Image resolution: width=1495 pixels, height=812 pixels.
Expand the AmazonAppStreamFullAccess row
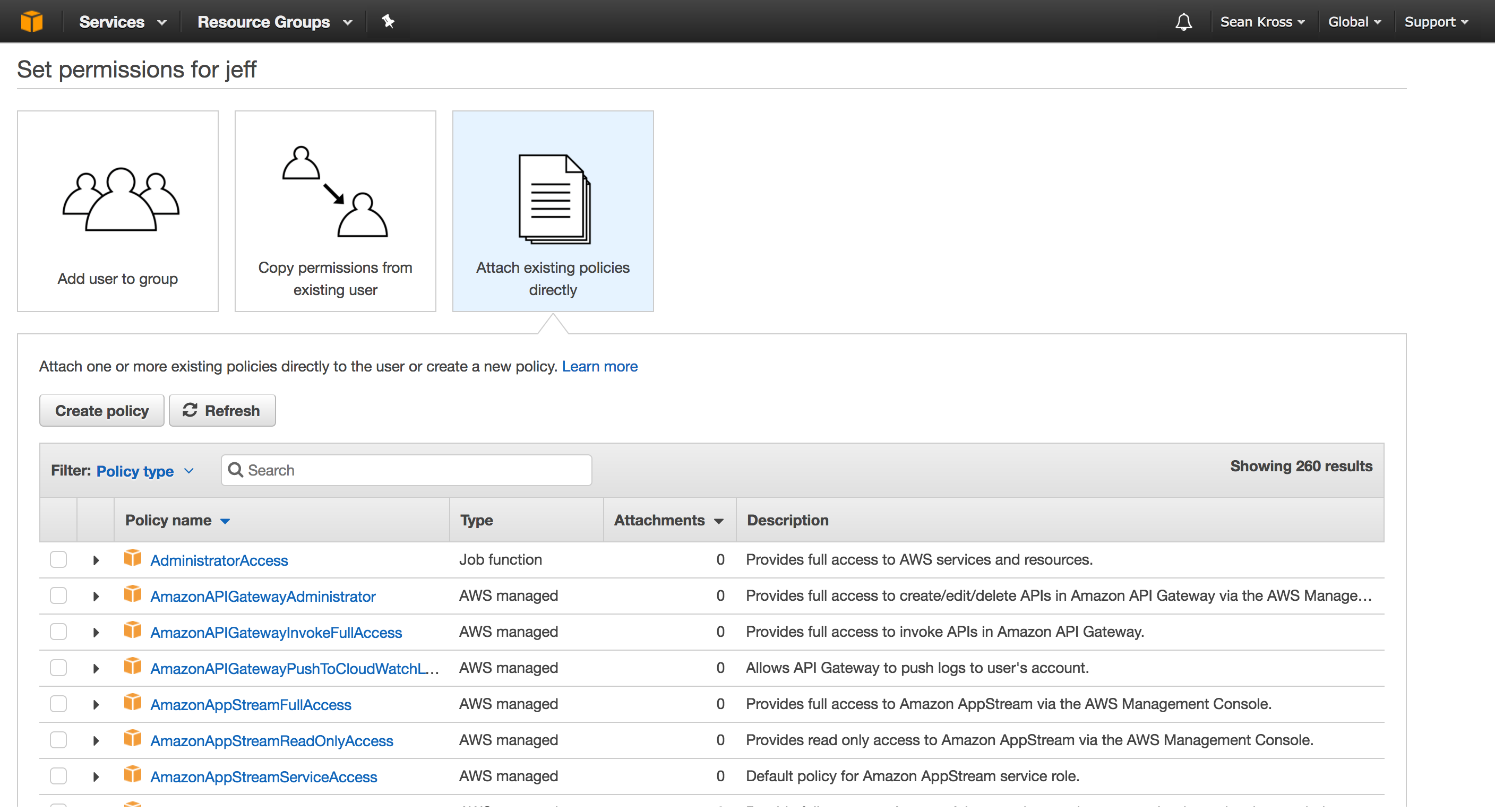(x=96, y=705)
